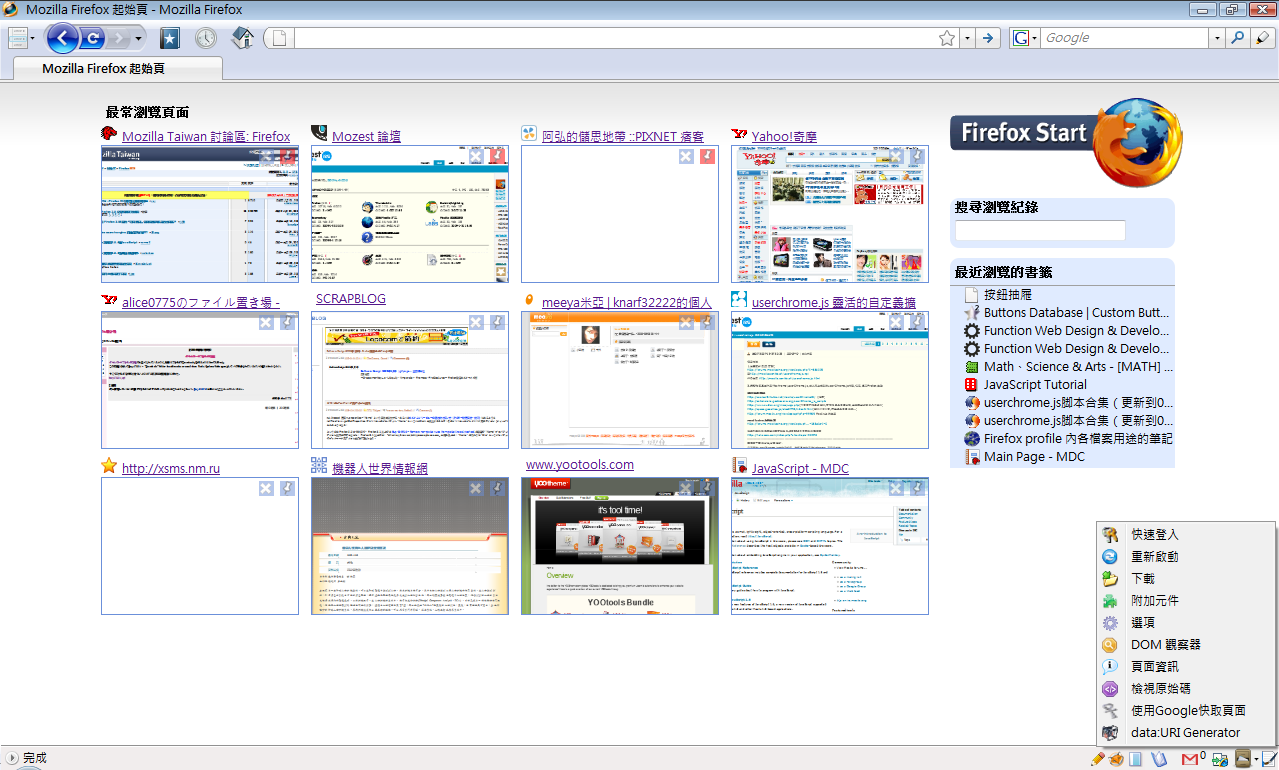Expand the address bar URL dropdown
The width and height of the screenshot is (1279, 770).
click(x=967, y=38)
